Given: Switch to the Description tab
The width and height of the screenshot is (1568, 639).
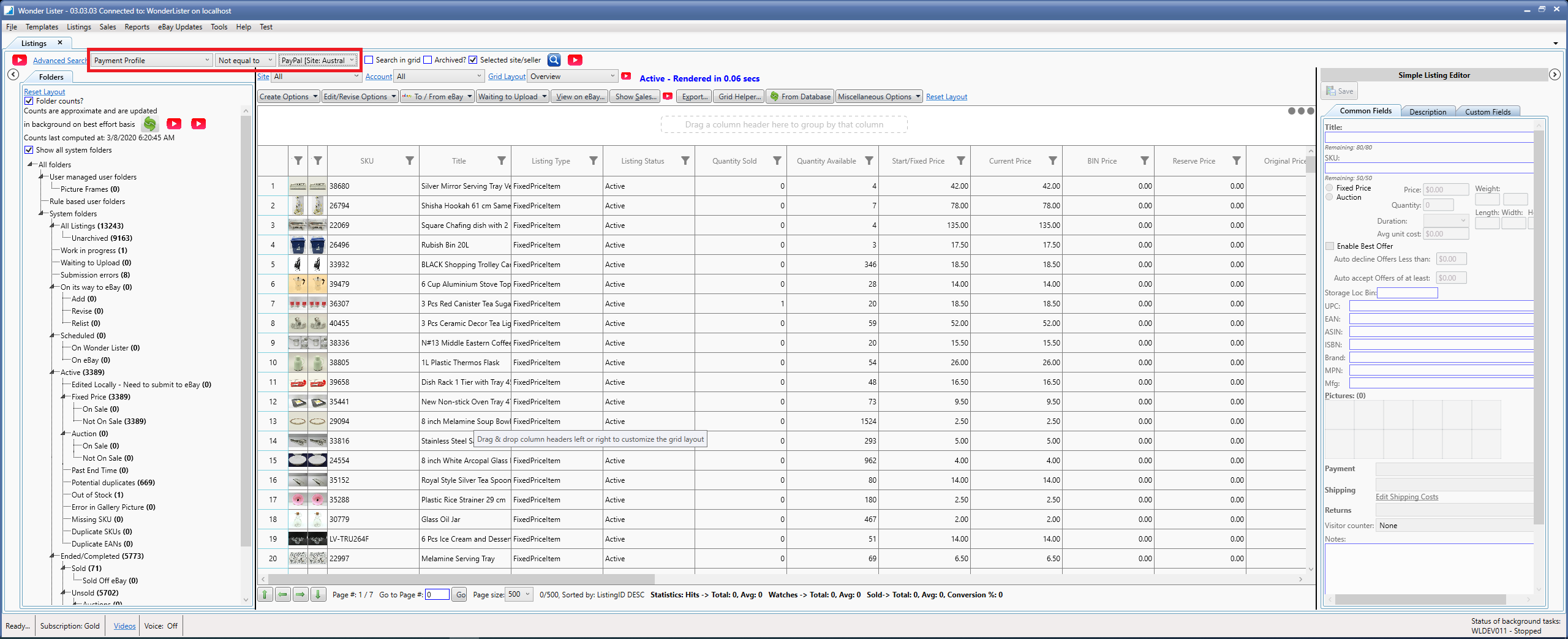Looking at the screenshot, I should point(1428,112).
